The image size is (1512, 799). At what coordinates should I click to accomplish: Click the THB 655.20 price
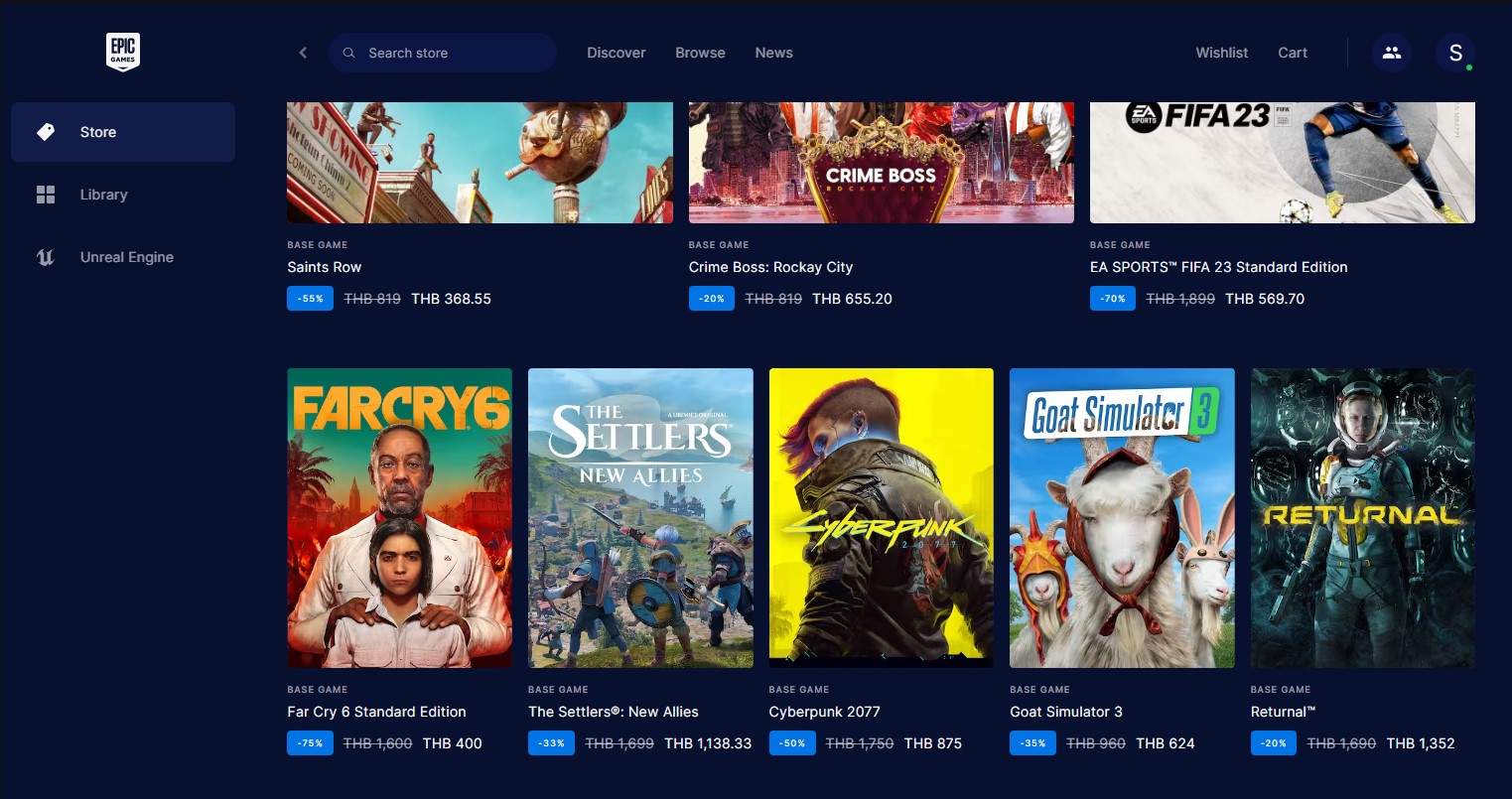tap(852, 299)
